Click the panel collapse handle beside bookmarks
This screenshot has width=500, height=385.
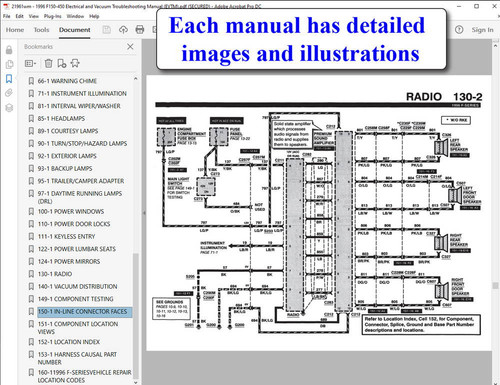tap(144, 213)
